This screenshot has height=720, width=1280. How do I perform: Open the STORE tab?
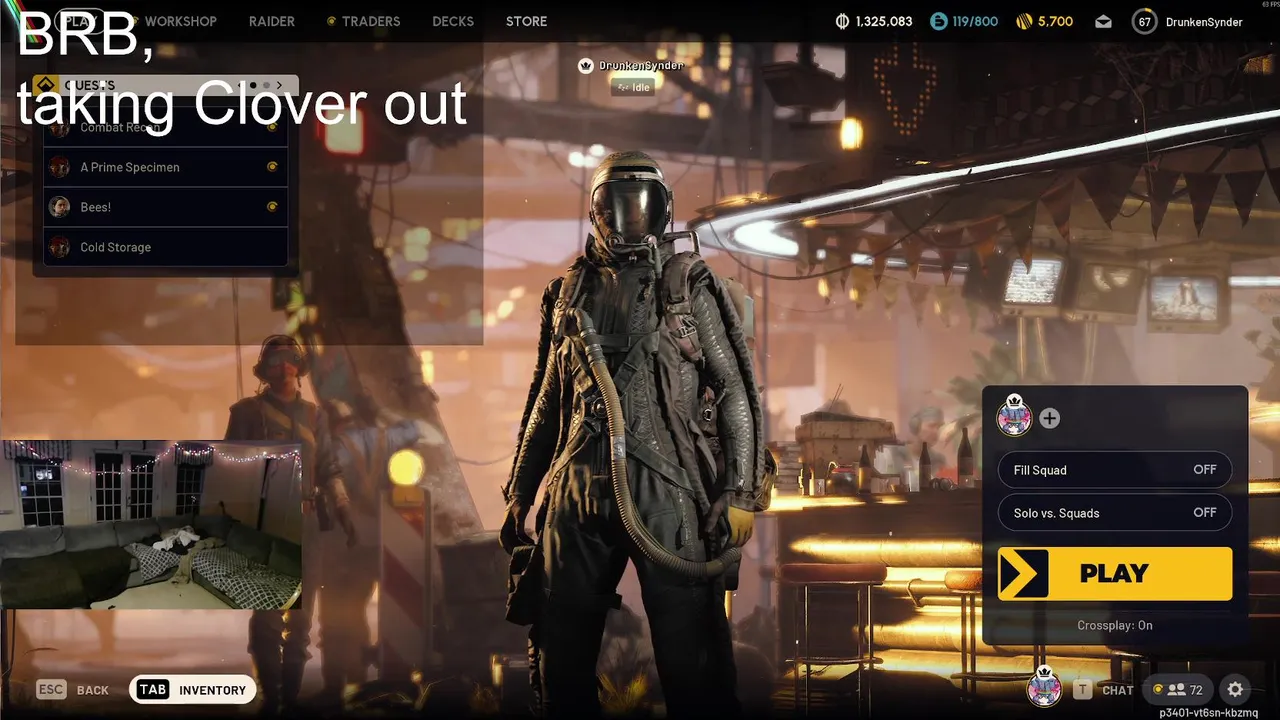click(526, 21)
